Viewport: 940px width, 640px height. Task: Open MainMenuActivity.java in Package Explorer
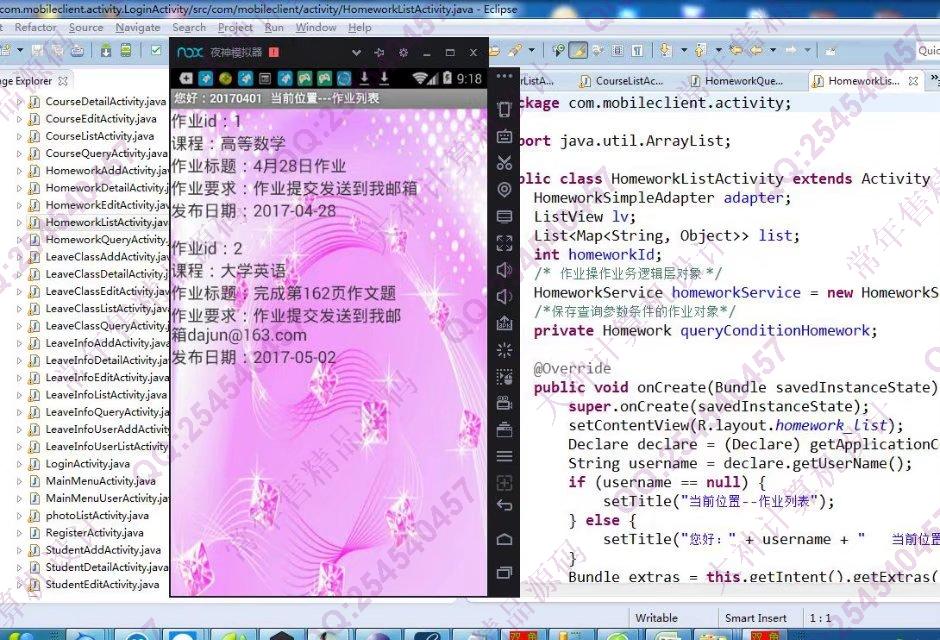tap(100, 481)
